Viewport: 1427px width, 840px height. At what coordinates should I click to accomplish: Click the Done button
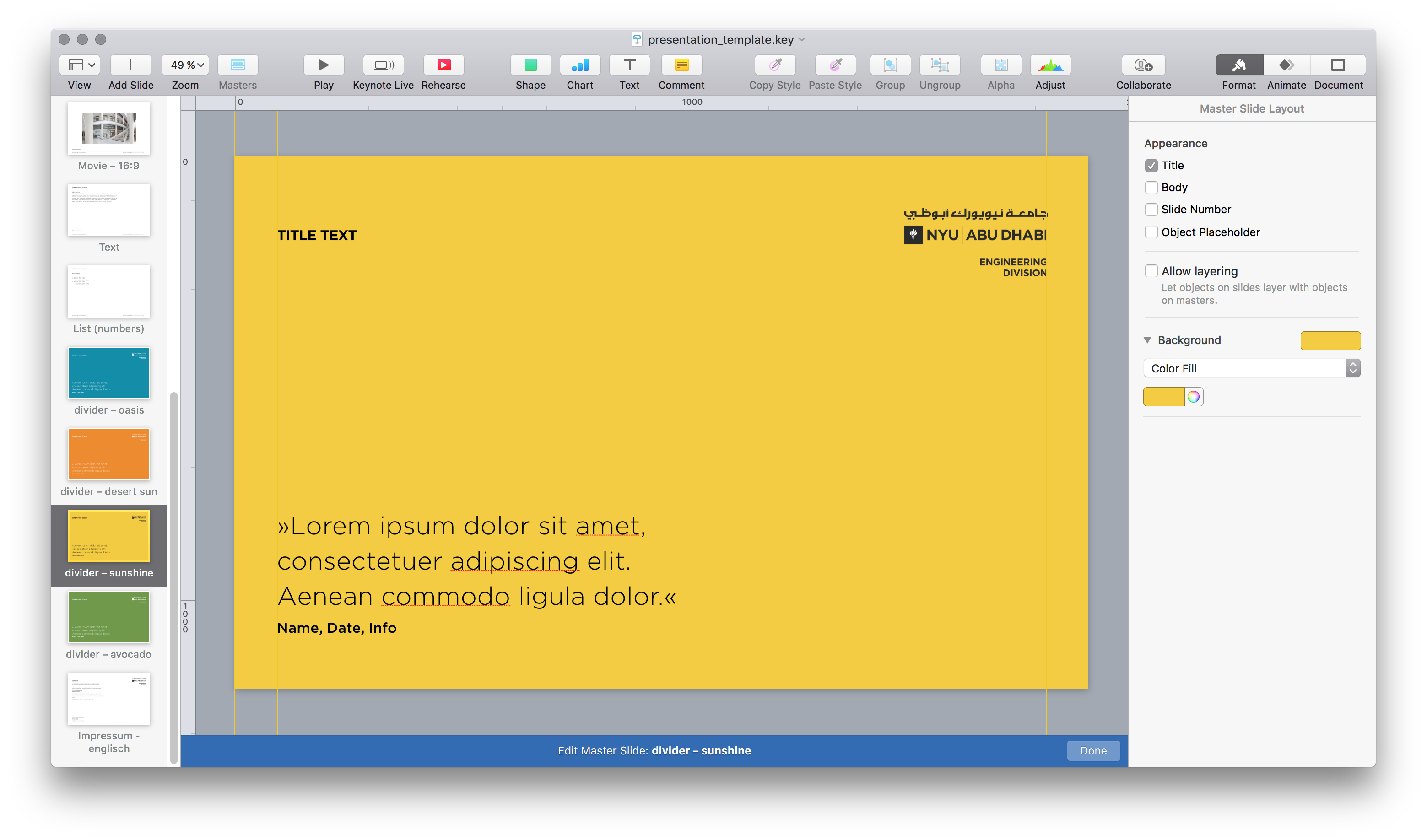tap(1092, 751)
